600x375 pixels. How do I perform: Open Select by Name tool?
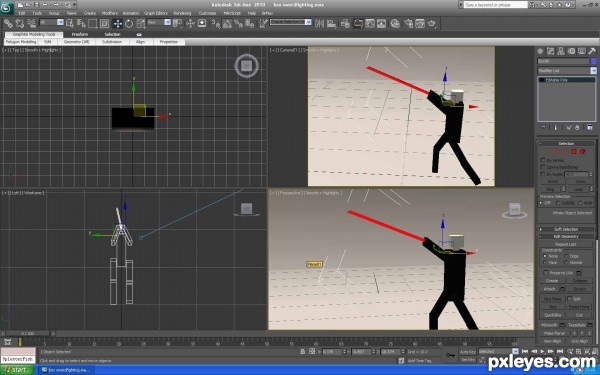(x=81, y=24)
